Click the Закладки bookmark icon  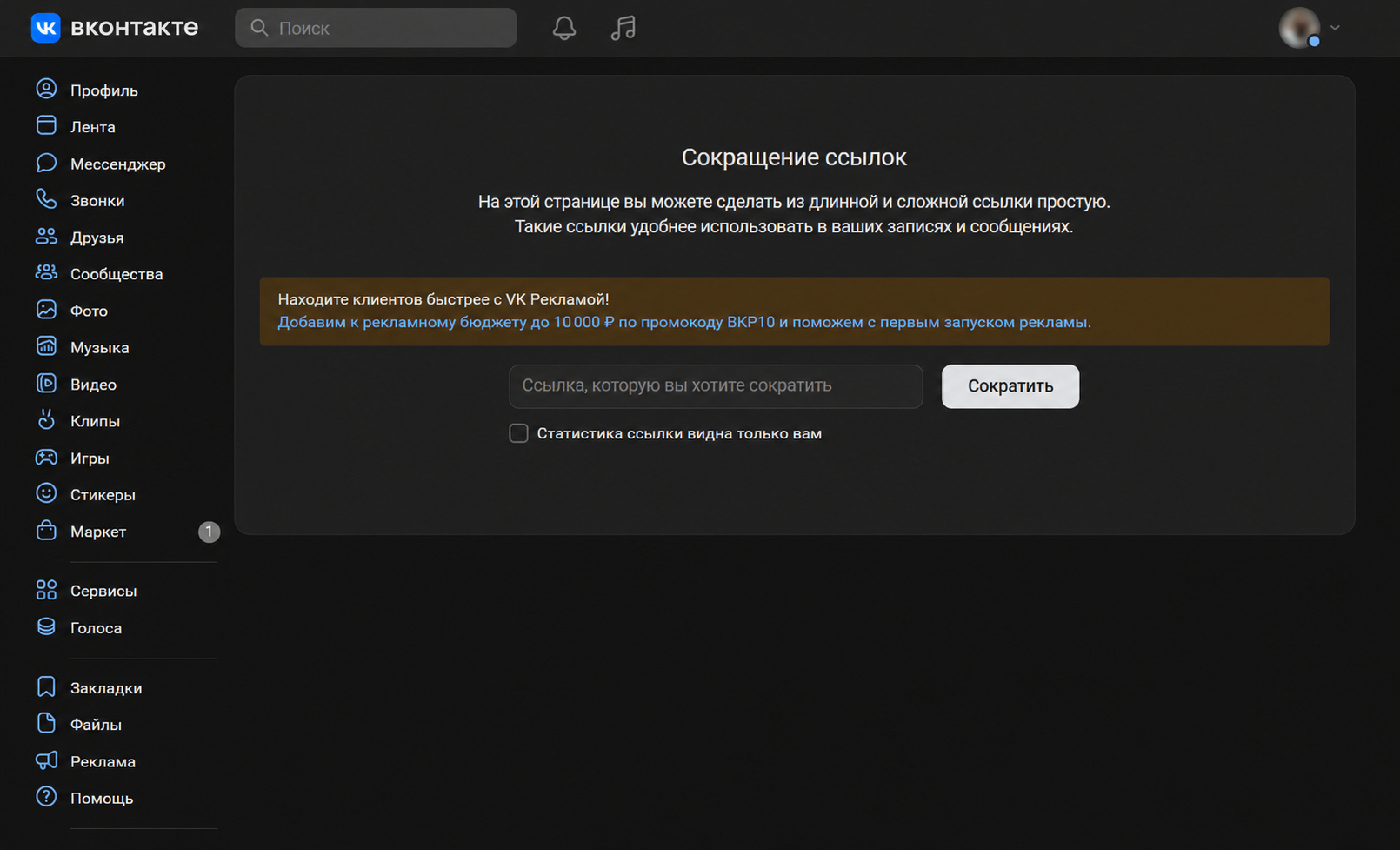coord(46,687)
